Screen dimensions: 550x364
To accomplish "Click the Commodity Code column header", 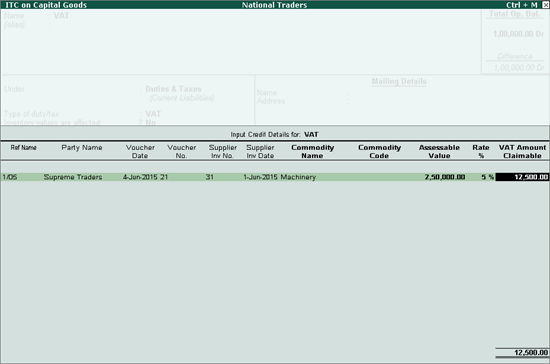I will point(379,151).
